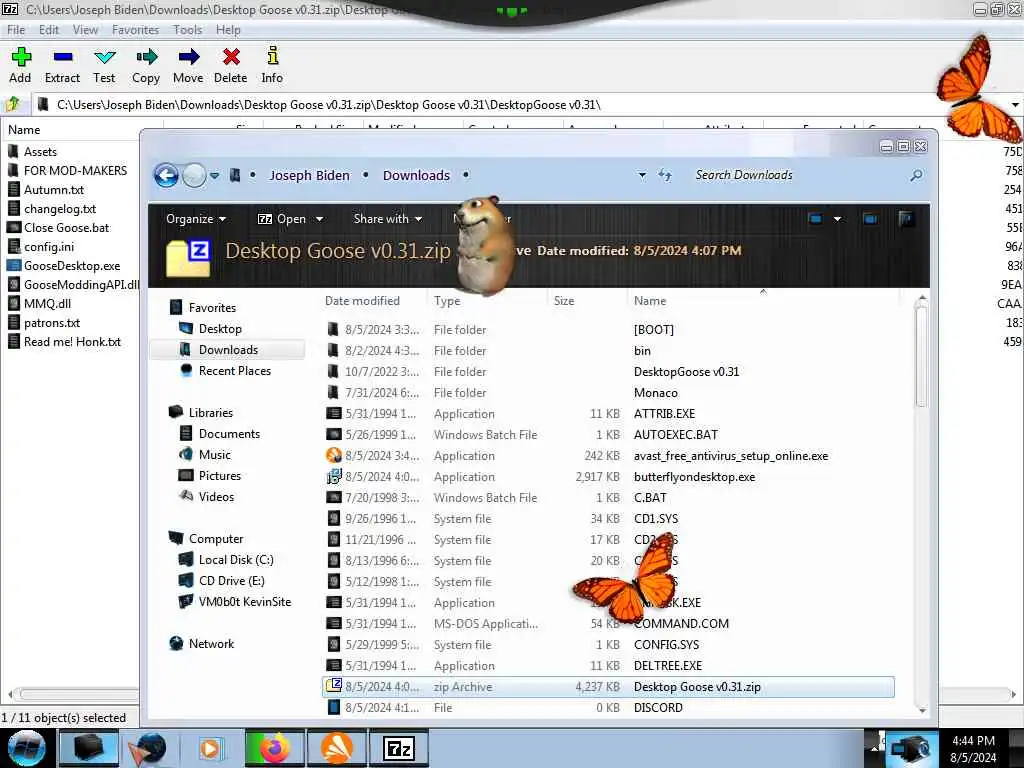The image size is (1024, 768).
Task: Click the Desktop Goose zip file icon
Action: pyautogui.click(x=334, y=686)
